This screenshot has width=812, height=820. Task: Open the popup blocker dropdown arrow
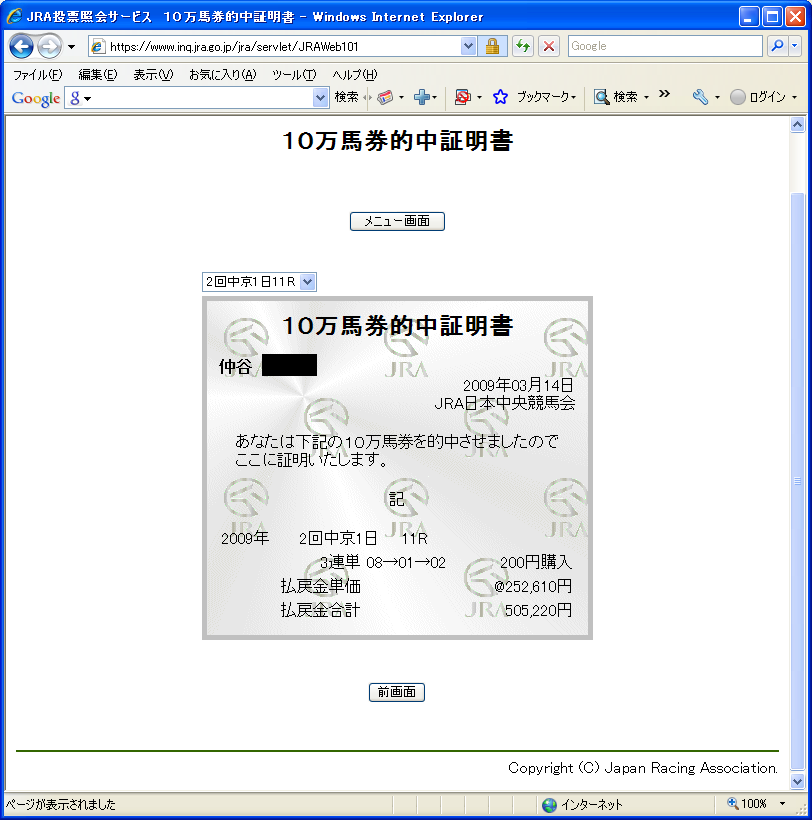point(479,98)
